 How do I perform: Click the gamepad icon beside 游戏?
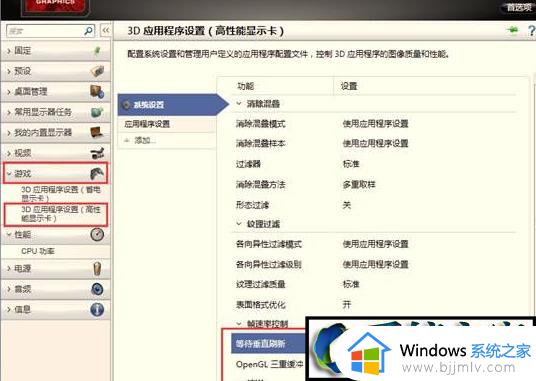pos(97,174)
